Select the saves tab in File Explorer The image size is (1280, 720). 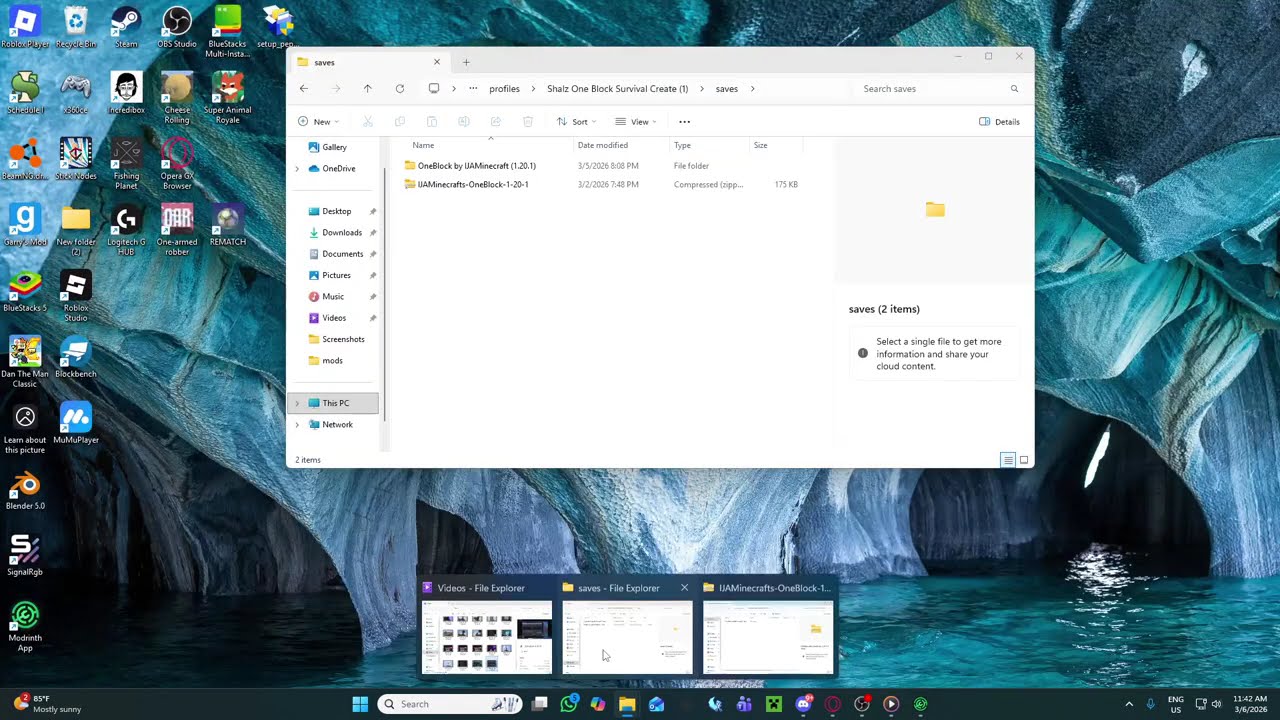(x=369, y=62)
